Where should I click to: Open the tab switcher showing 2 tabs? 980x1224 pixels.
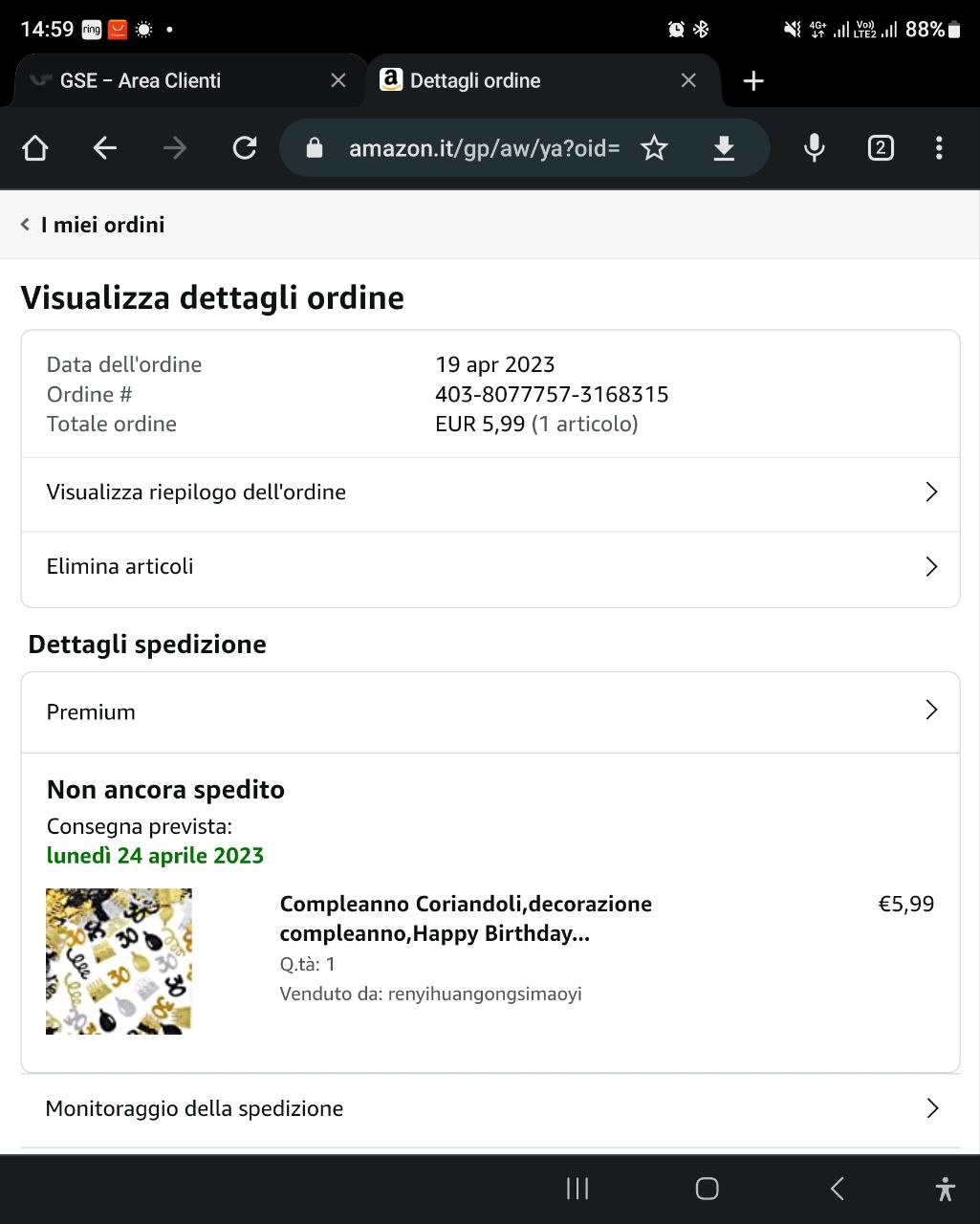coord(880,147)
